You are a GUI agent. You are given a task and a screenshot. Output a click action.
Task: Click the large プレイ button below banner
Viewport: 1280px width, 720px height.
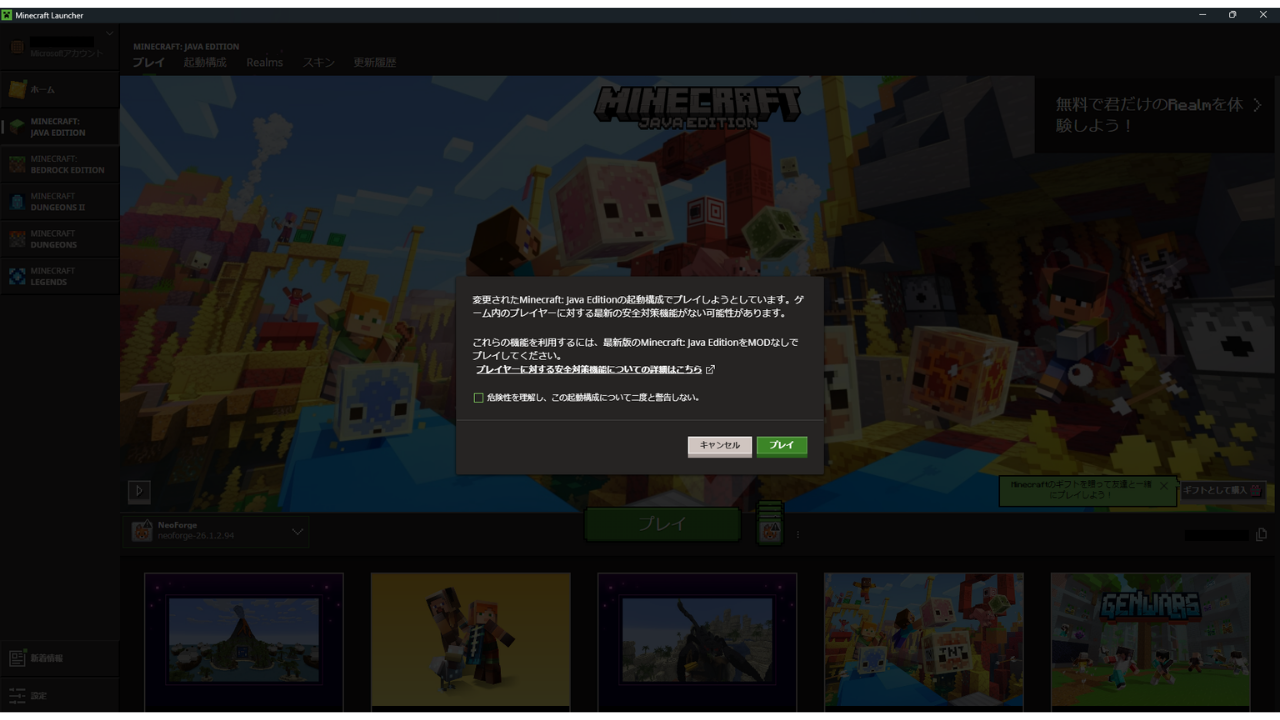click(662, 524)
